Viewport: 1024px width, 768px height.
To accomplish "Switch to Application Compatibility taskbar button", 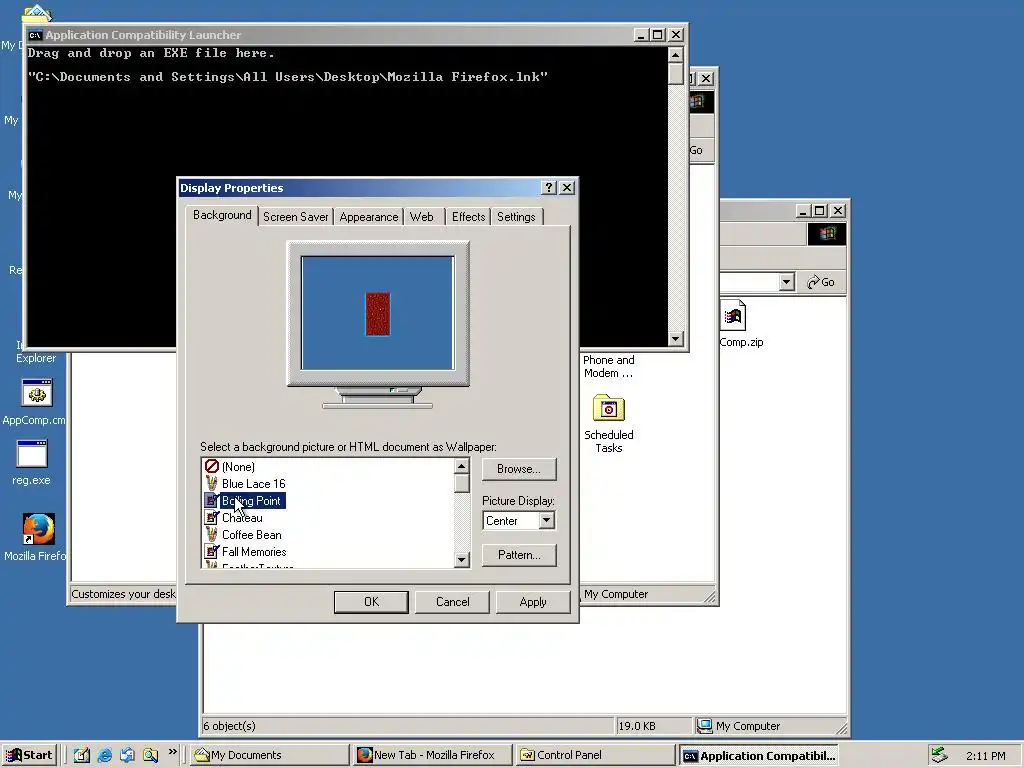I will tap(758, 755).
